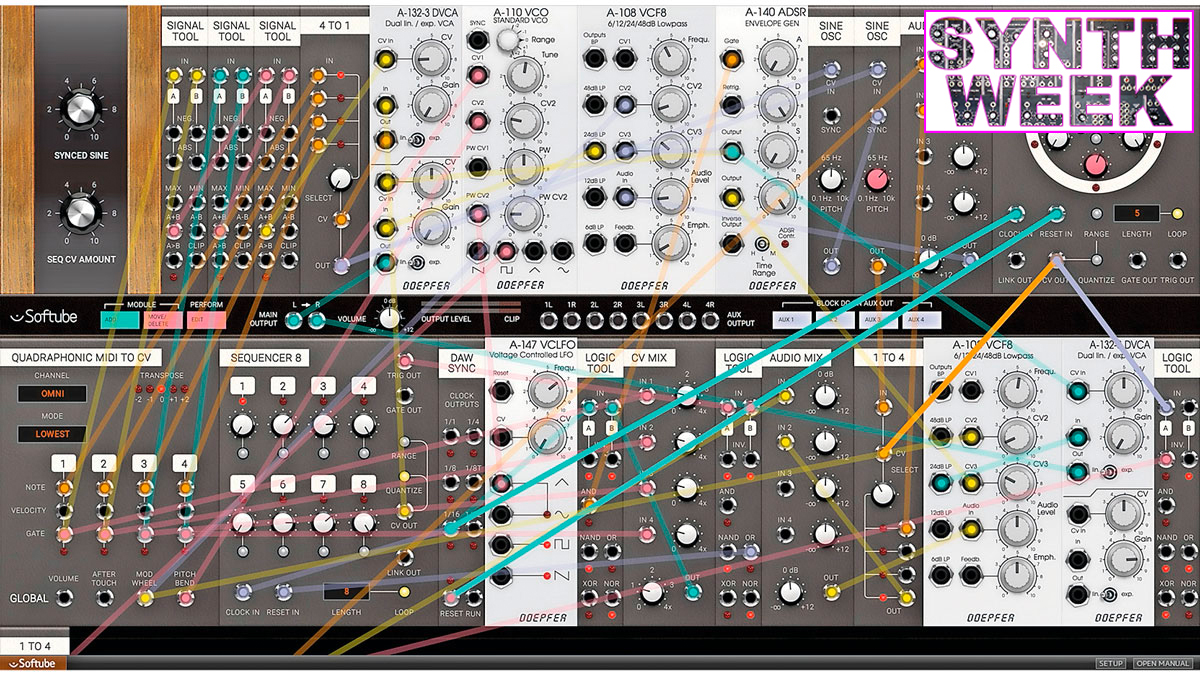The width and height of the screenshot is (1200, 675).
Task: Select the Module MOVE/DELETE mode
Action: point(162,319)
